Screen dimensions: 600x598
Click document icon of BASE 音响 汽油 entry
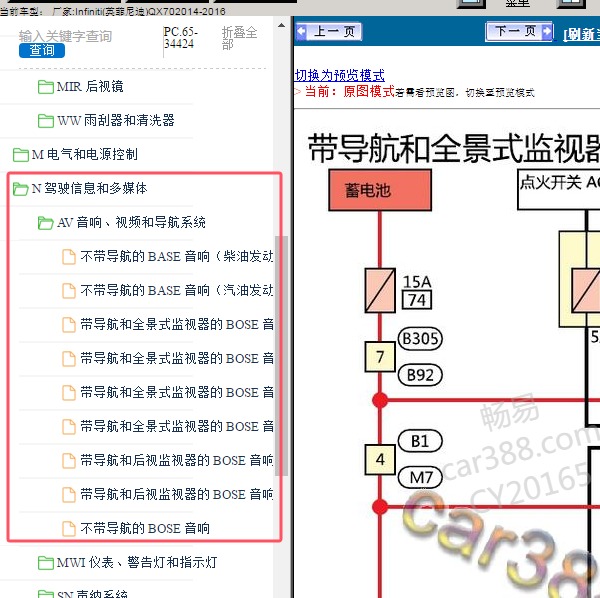click(69, 291)
